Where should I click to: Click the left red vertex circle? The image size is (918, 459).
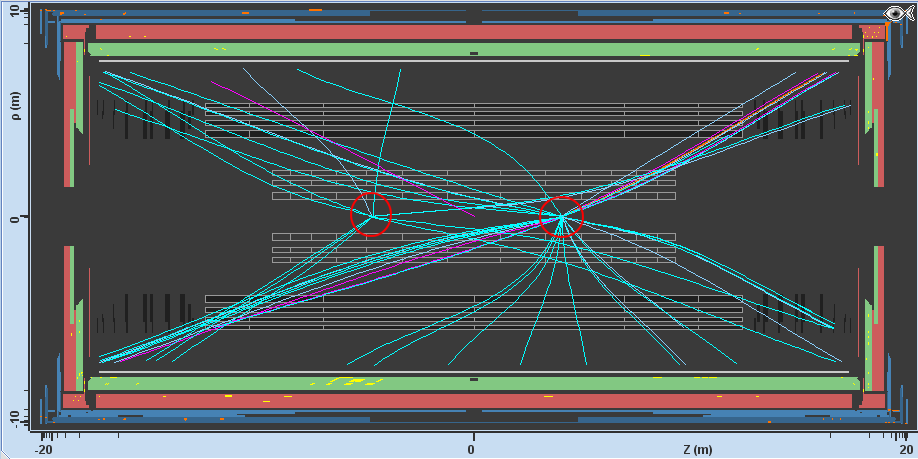point(371,214)
